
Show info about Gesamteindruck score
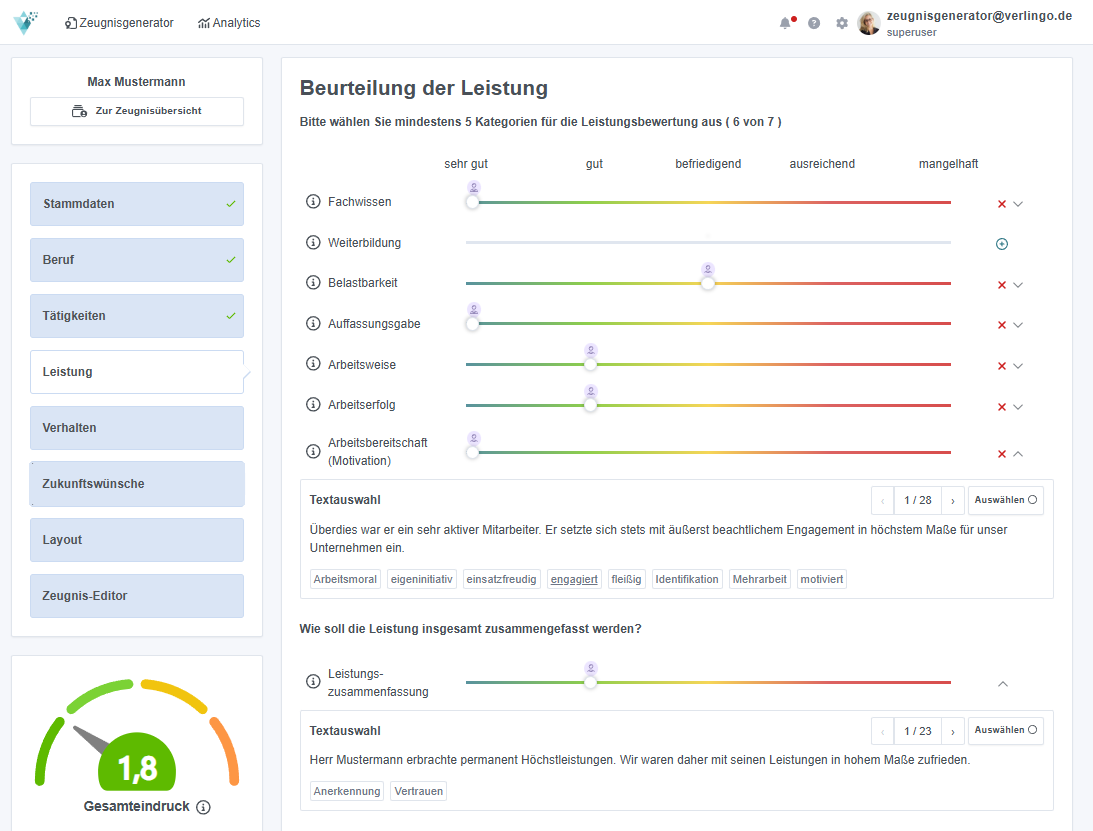[203, 807]
